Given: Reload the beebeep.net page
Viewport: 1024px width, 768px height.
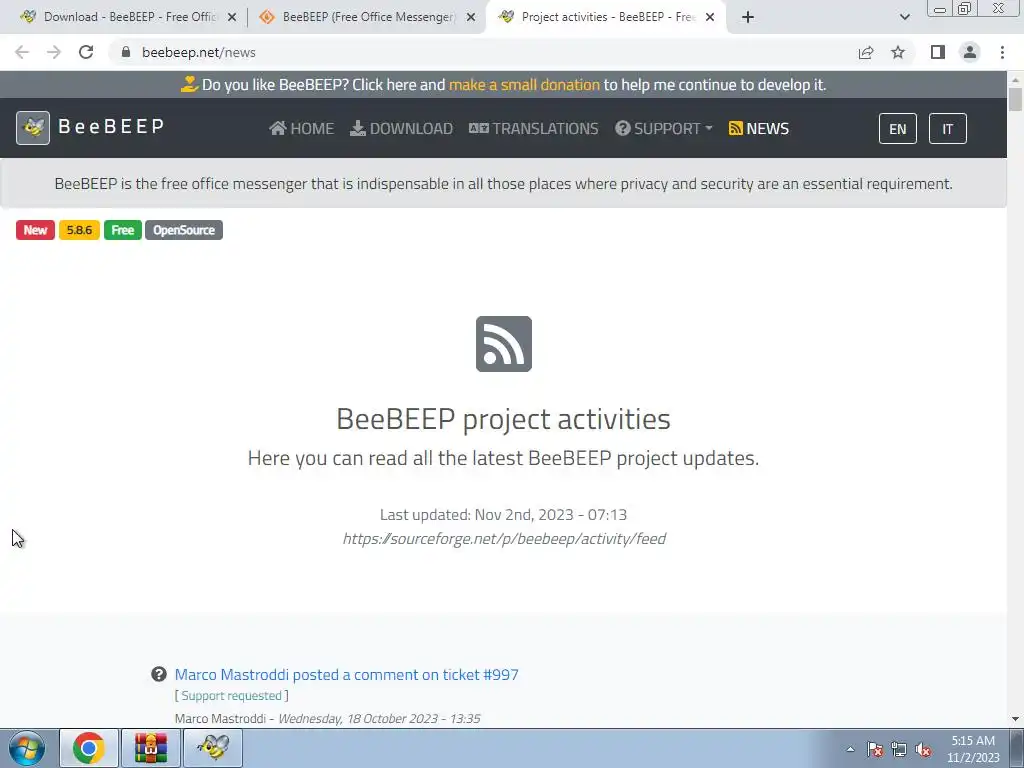Looking at the screenshot, I should click(x=86, y=52).
